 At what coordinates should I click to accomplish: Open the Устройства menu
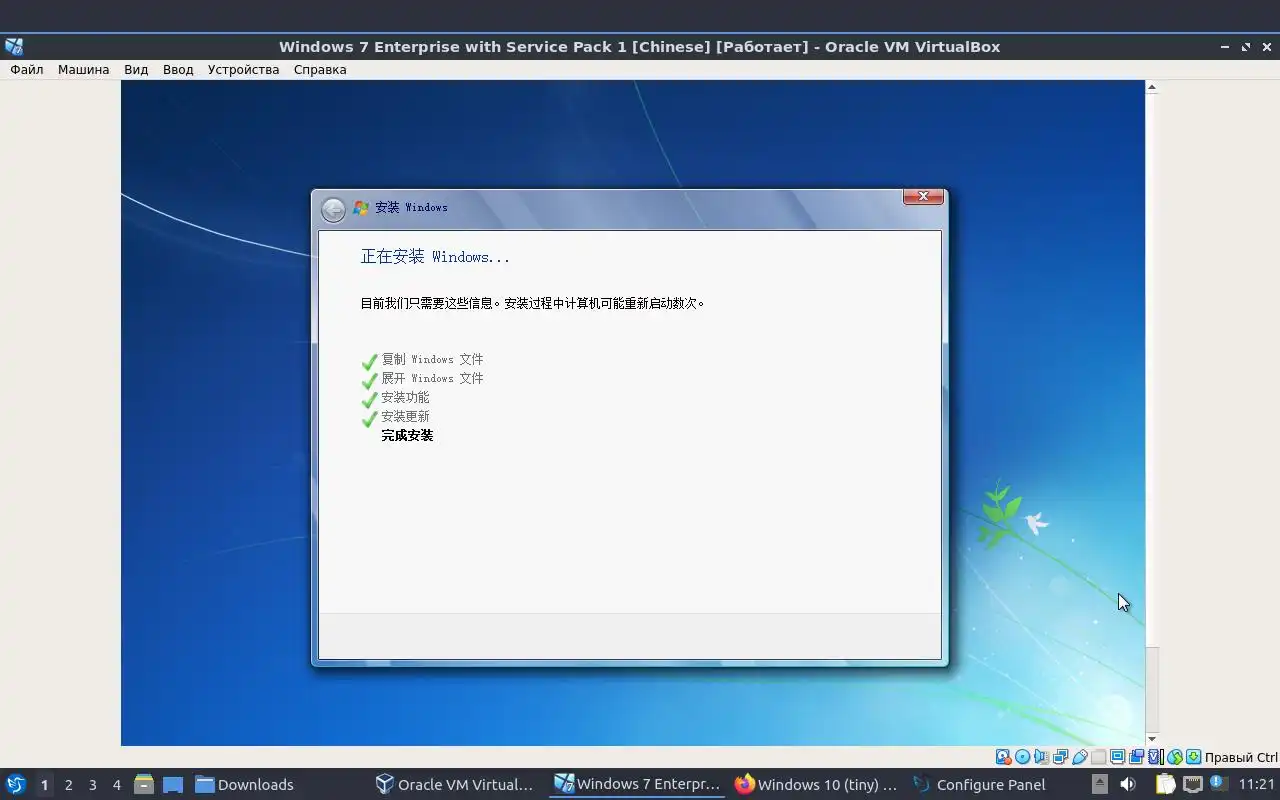point(243,69)
